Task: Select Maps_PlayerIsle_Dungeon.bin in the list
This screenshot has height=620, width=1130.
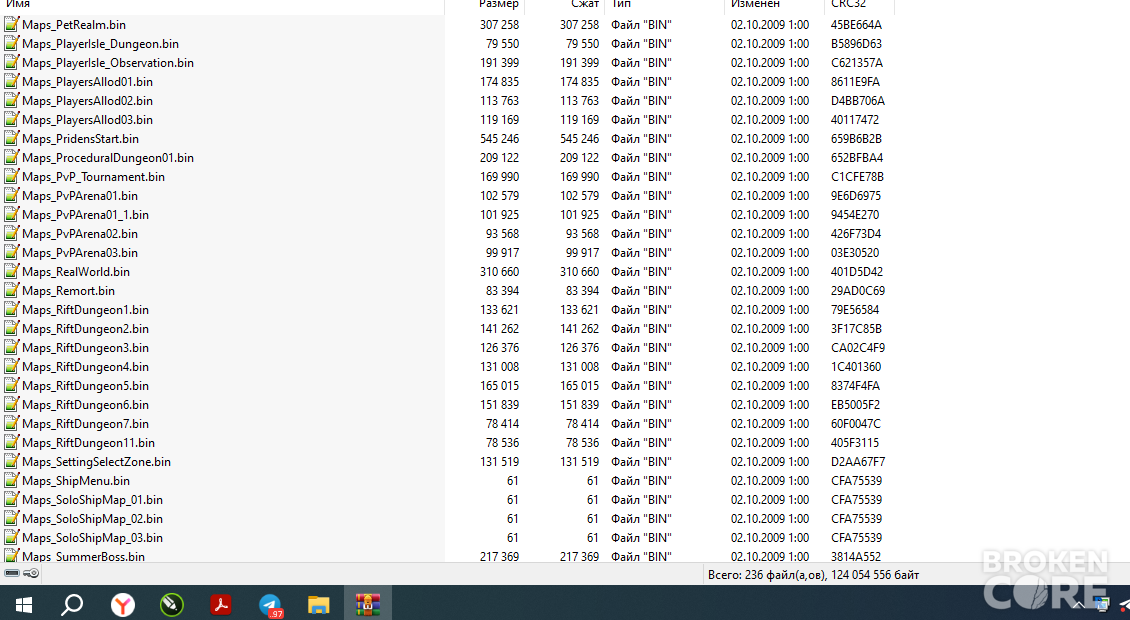Action: tap(100, 44)
